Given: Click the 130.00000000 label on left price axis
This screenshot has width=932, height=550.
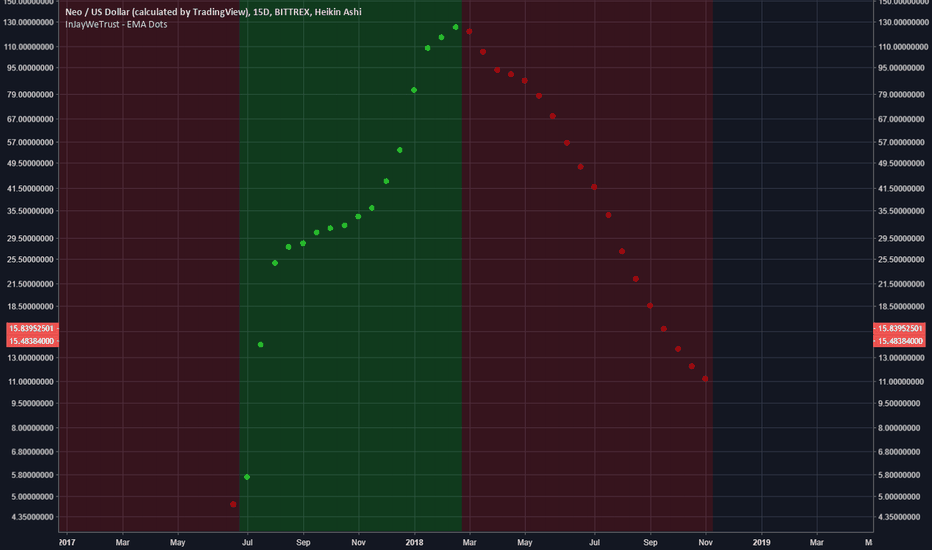Looking at the screenshot, I should (29, 22).
